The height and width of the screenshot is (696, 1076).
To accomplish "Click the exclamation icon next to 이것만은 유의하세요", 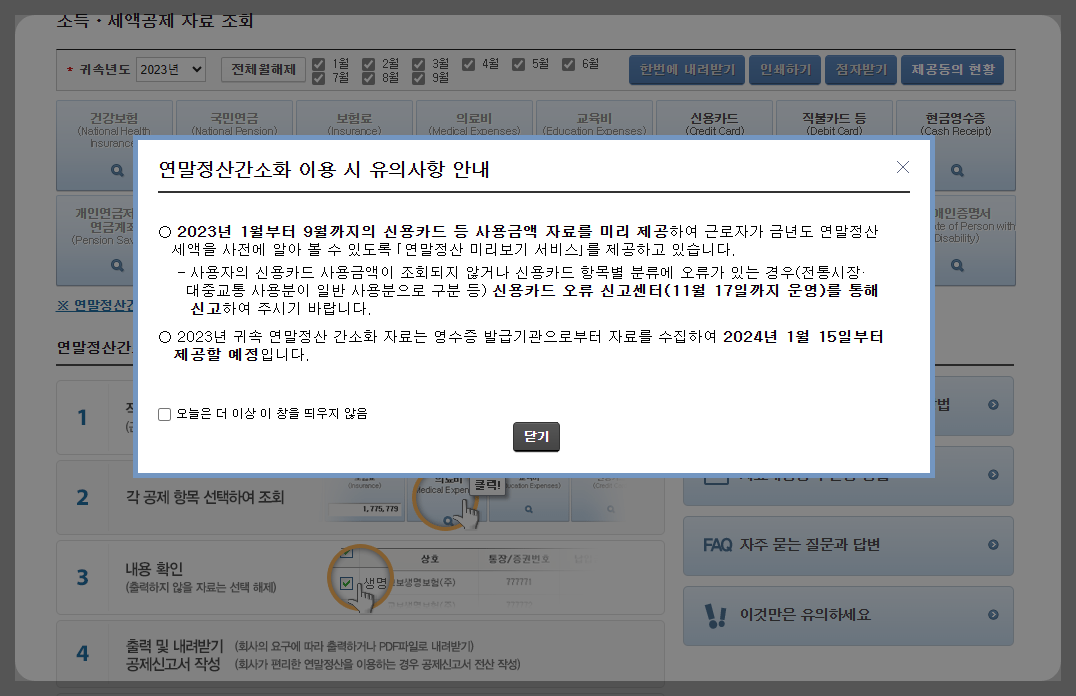I will click(716, 616).
